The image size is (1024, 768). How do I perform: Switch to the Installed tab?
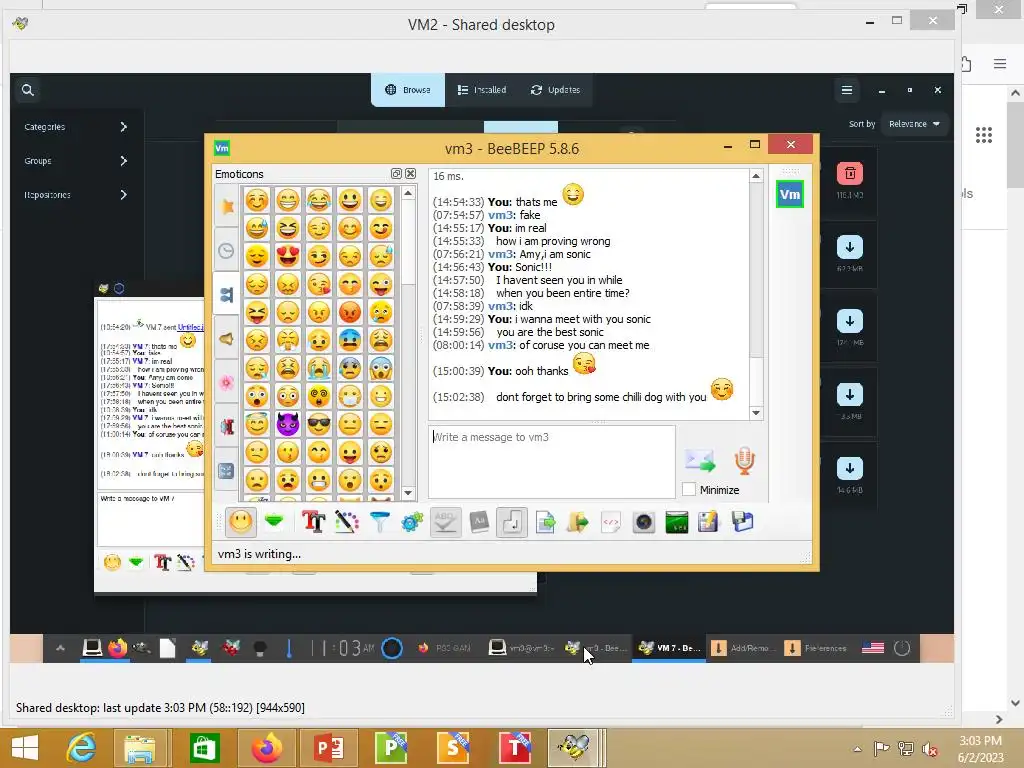click(x=482, y=89)
